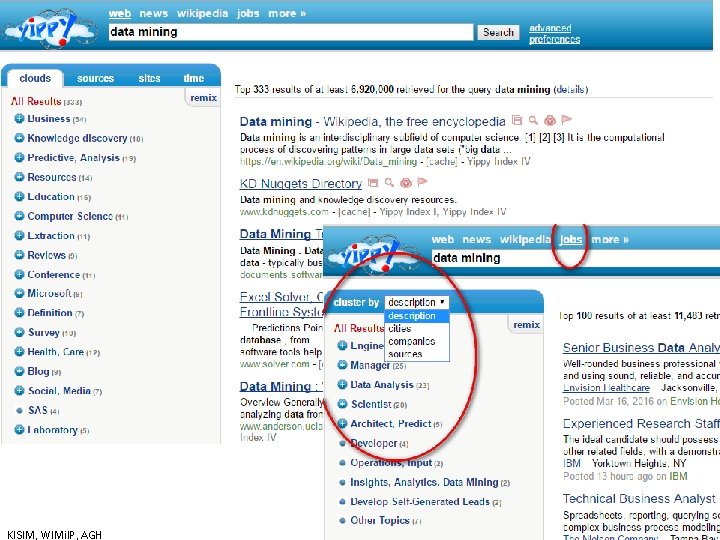Switch to the time tab after sites
The width and height of the screenshot is (720, 540).
pos(193,79)
